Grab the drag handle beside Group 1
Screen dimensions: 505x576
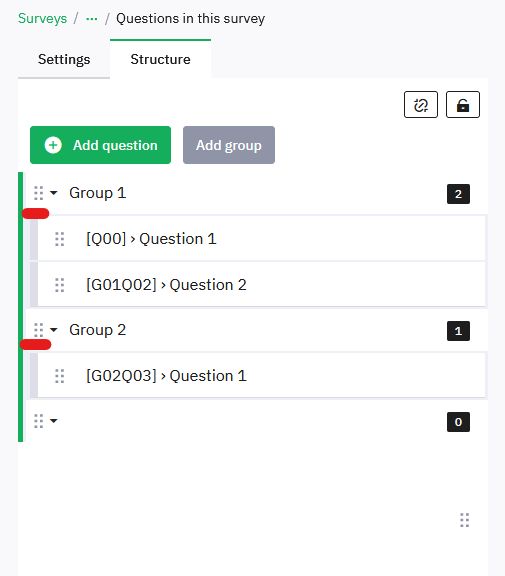(39, 193)
